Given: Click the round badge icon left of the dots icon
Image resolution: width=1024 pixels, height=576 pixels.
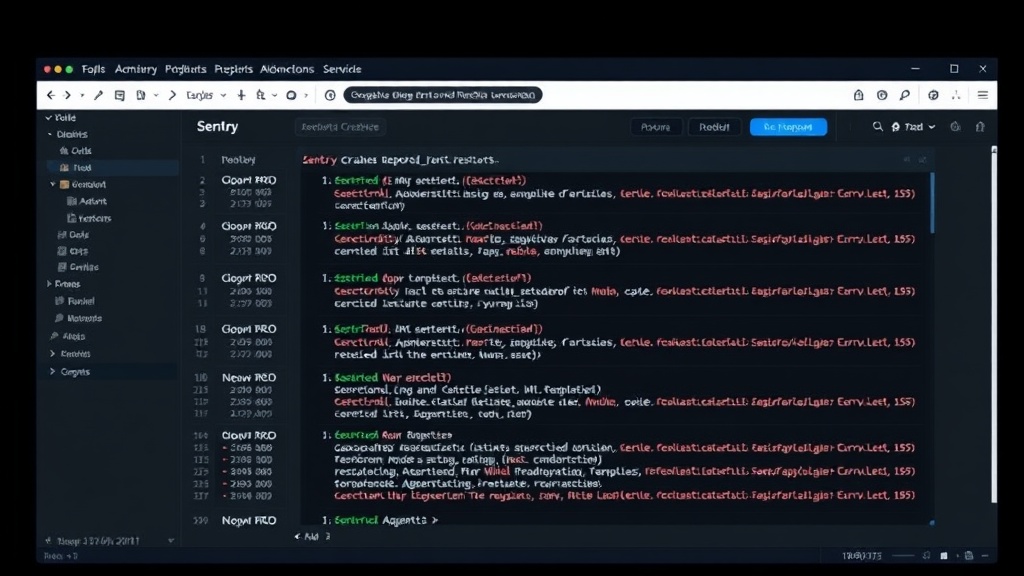Looking at the screenshot, I should 933,95.
